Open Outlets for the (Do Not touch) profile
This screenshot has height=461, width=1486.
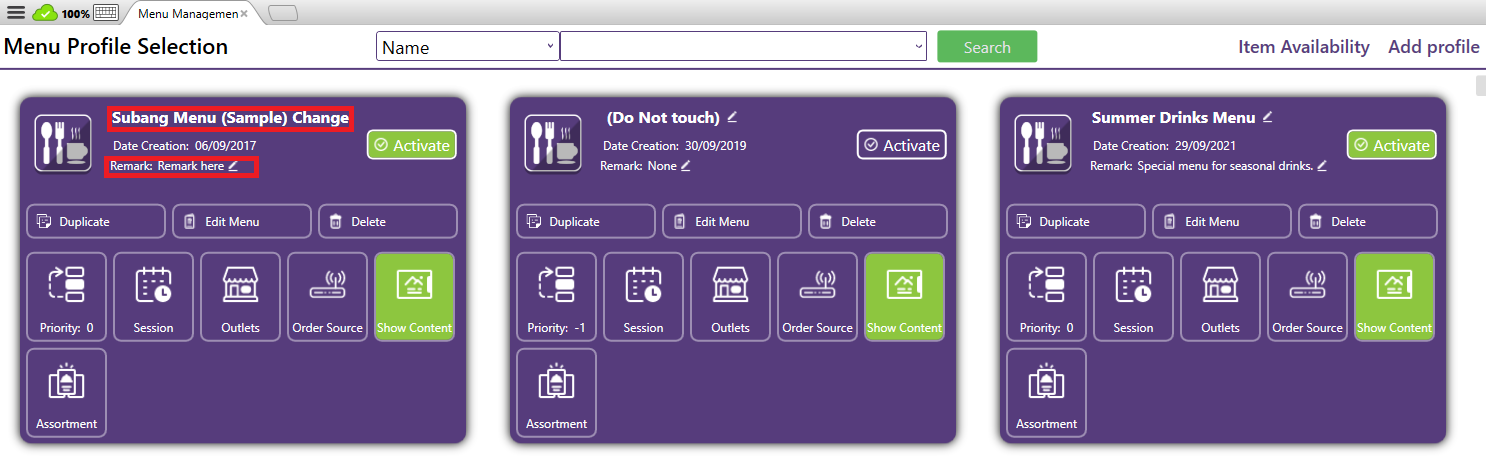click(x=730, y=296)
